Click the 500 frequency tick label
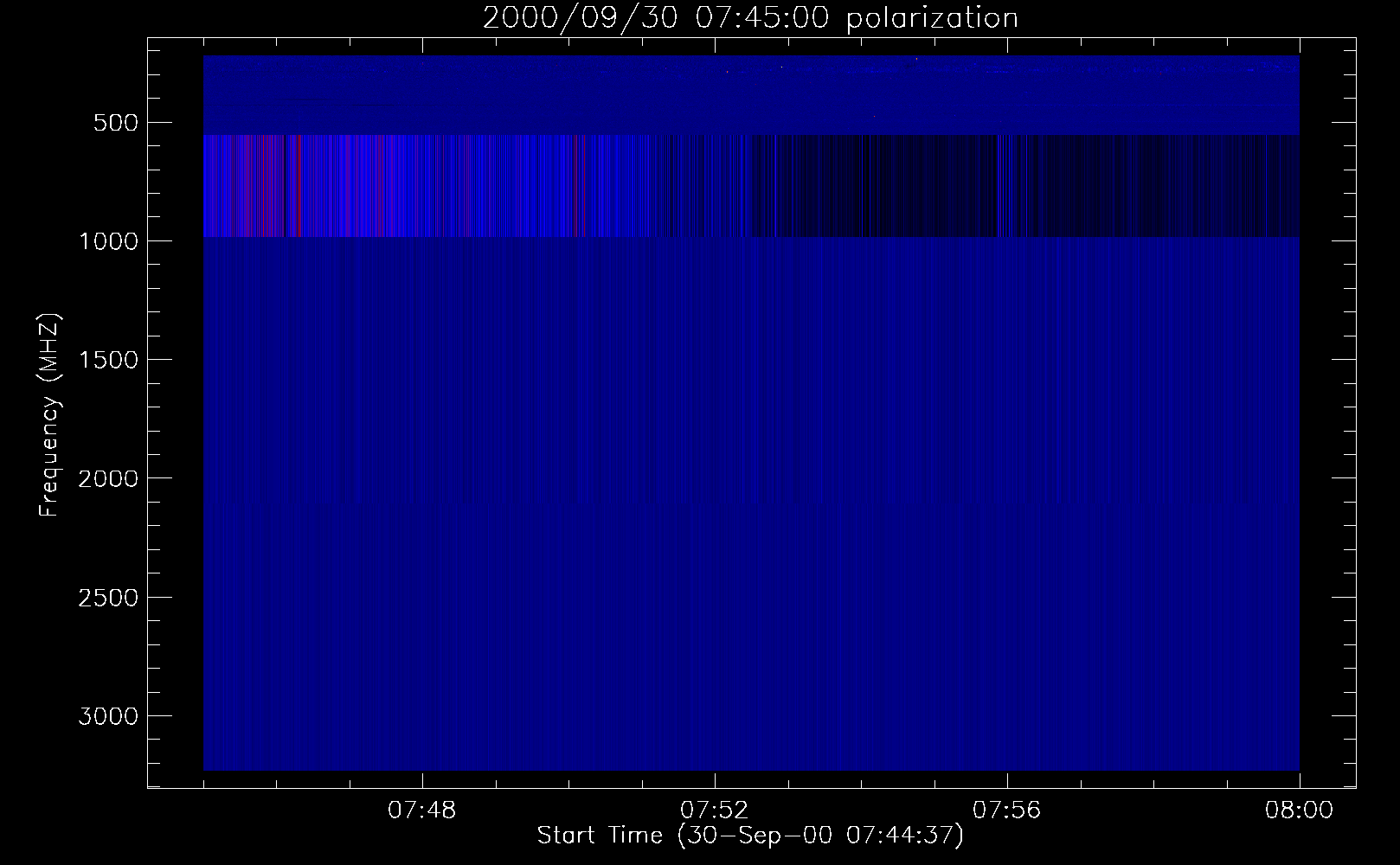 pyautogui.click(x=116, y=123)
